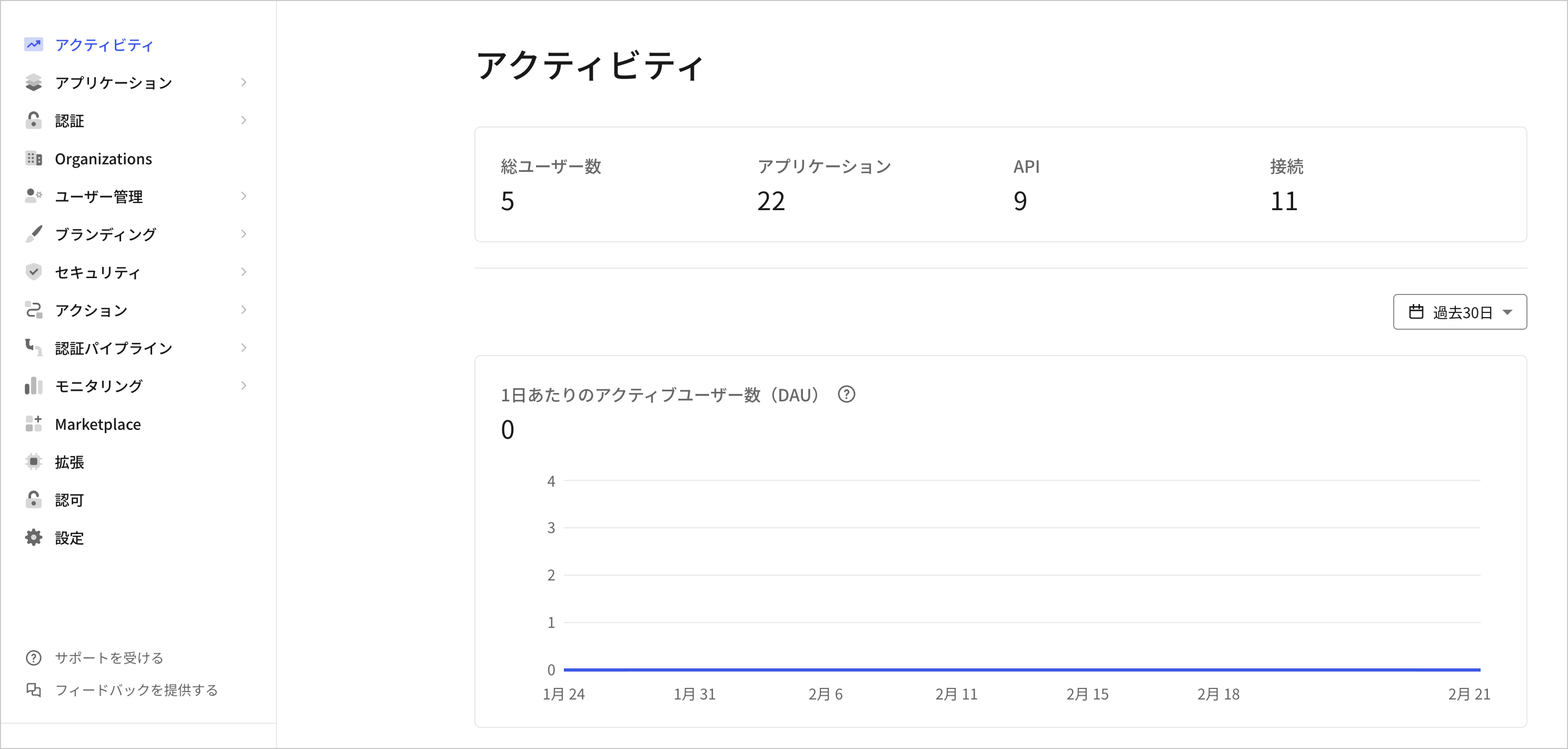Click the DAU help question mark

click(847, 395)
